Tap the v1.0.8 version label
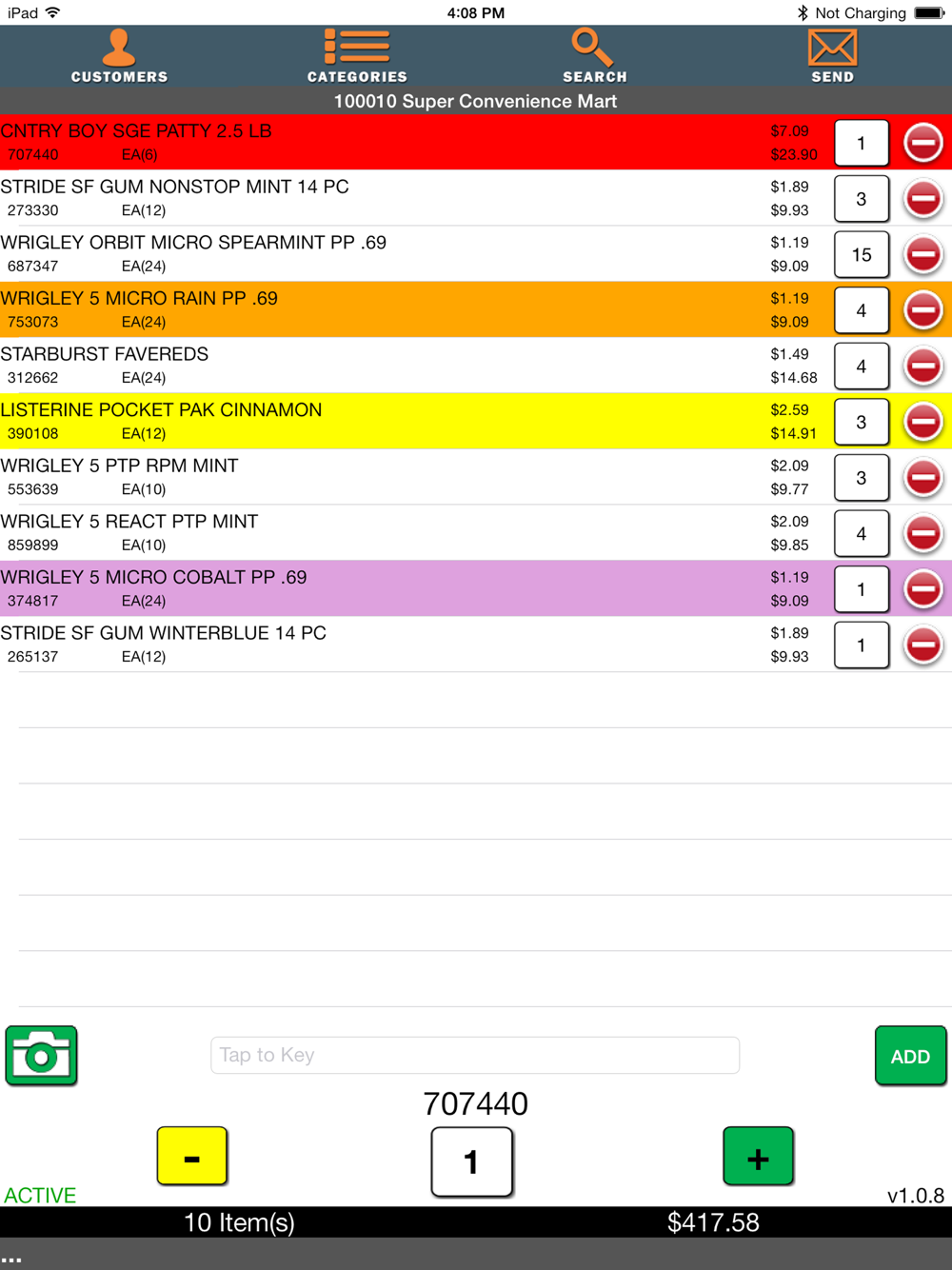Image resolution: width=952 pixels, height=1270 pixels. 916,1195
